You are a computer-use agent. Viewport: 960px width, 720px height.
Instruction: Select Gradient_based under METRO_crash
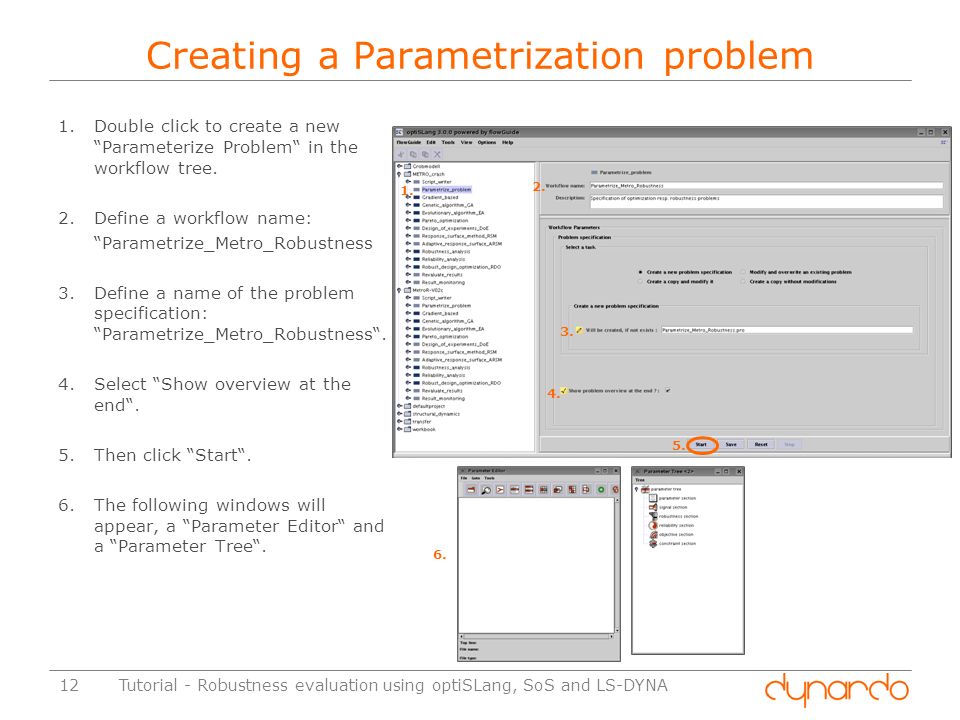[440, 197]
